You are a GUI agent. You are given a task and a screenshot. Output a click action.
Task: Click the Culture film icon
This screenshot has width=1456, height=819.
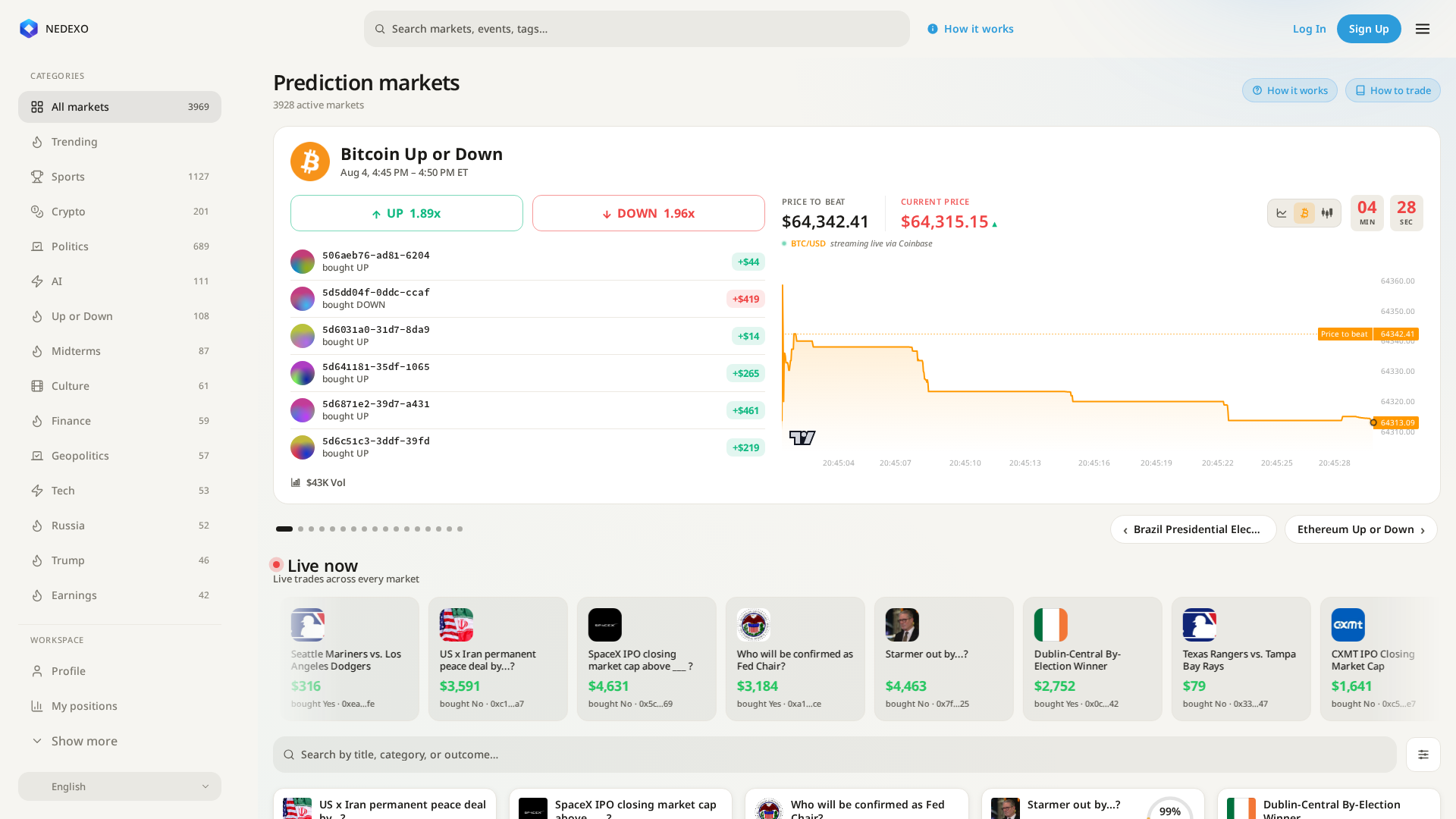pos(37,386)
